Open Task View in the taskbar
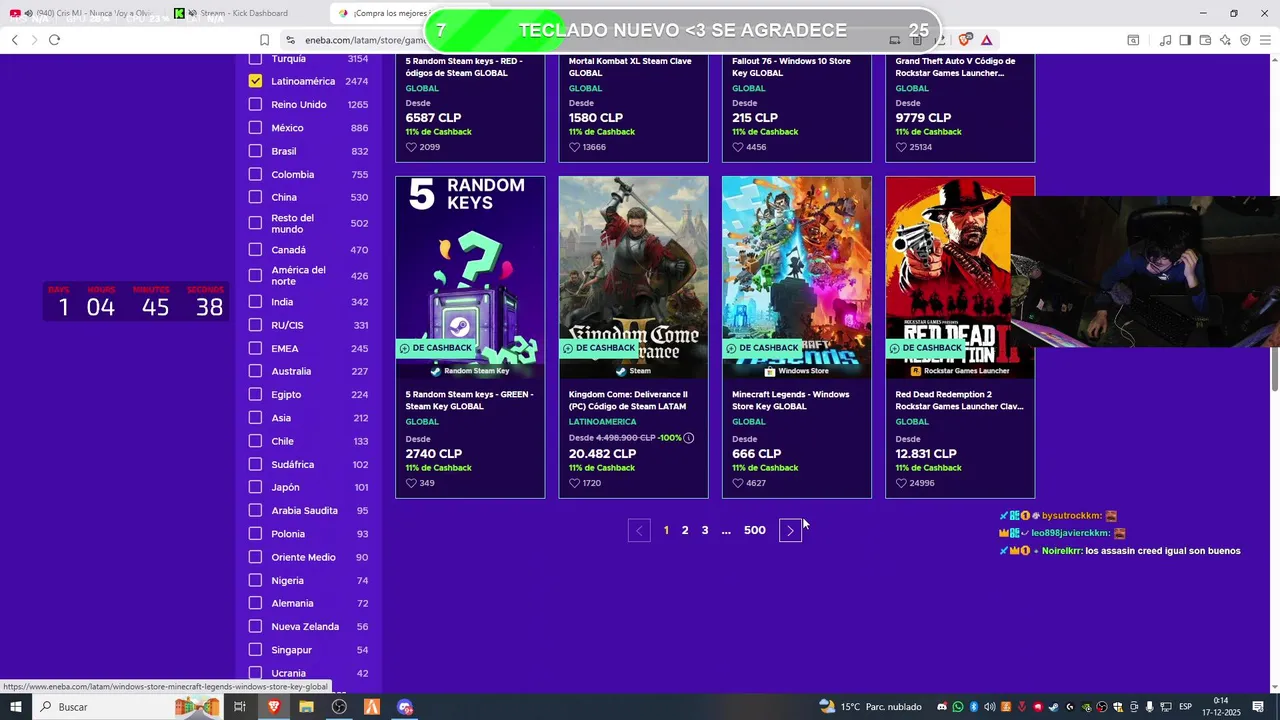1280x720 pixels. coord(240,707)
